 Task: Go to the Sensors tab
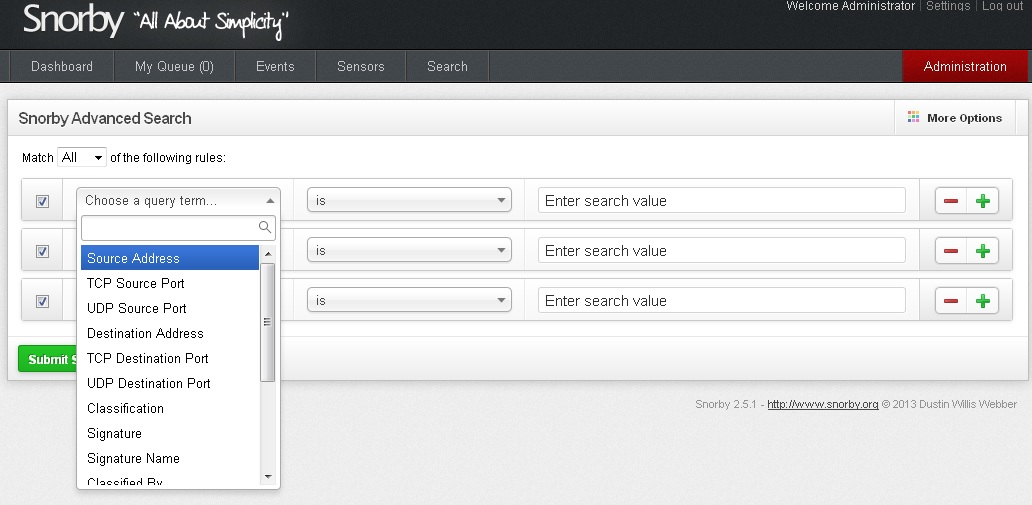click(360, 67)
